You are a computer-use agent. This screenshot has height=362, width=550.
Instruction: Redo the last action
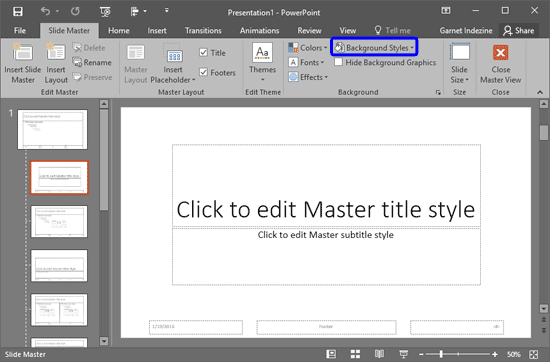tap(75, 12)
